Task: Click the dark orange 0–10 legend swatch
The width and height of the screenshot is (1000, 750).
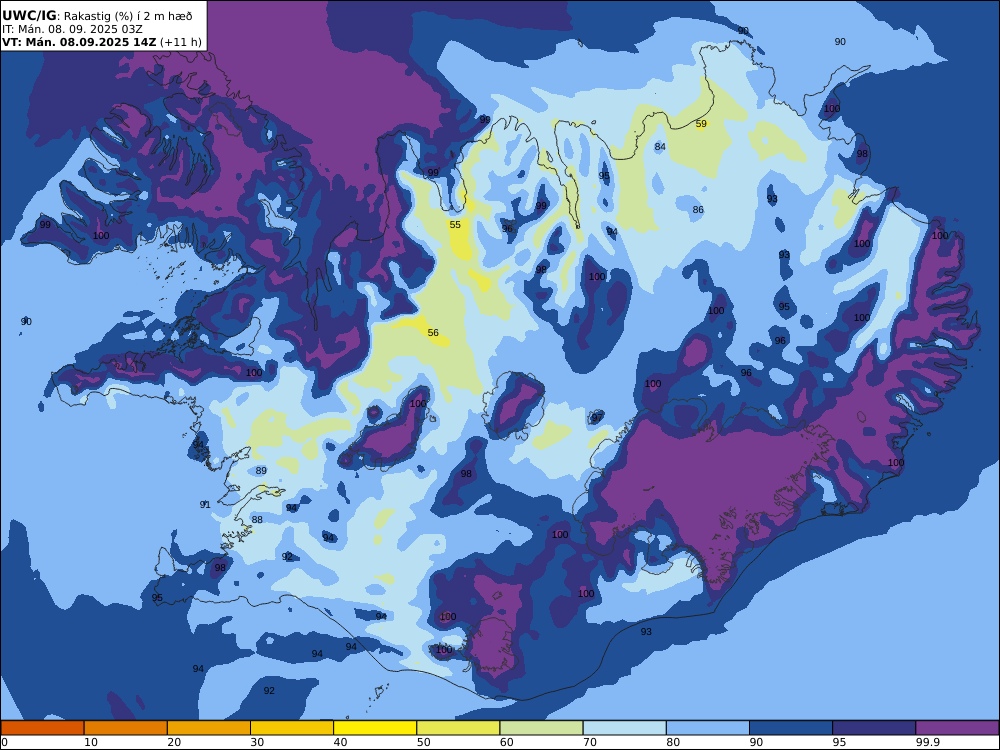Action: [42, 728]
